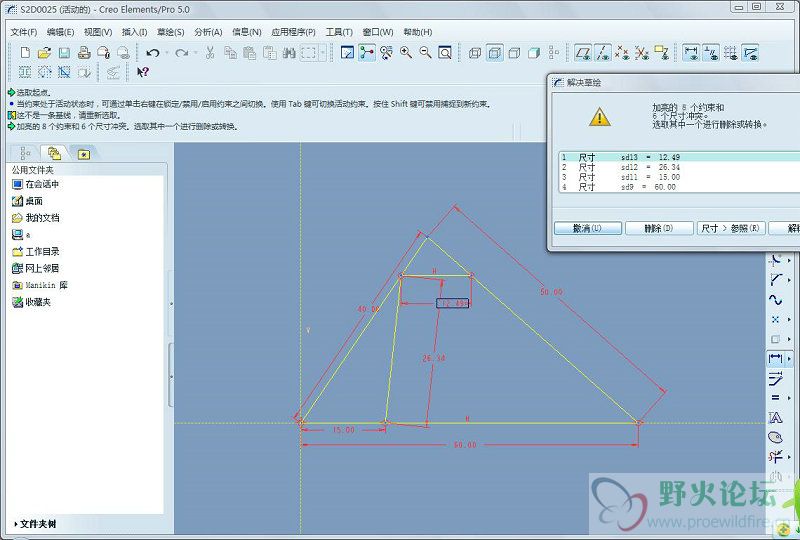
Task: Toggle datum planes visibility
Action: pos(583,53)
